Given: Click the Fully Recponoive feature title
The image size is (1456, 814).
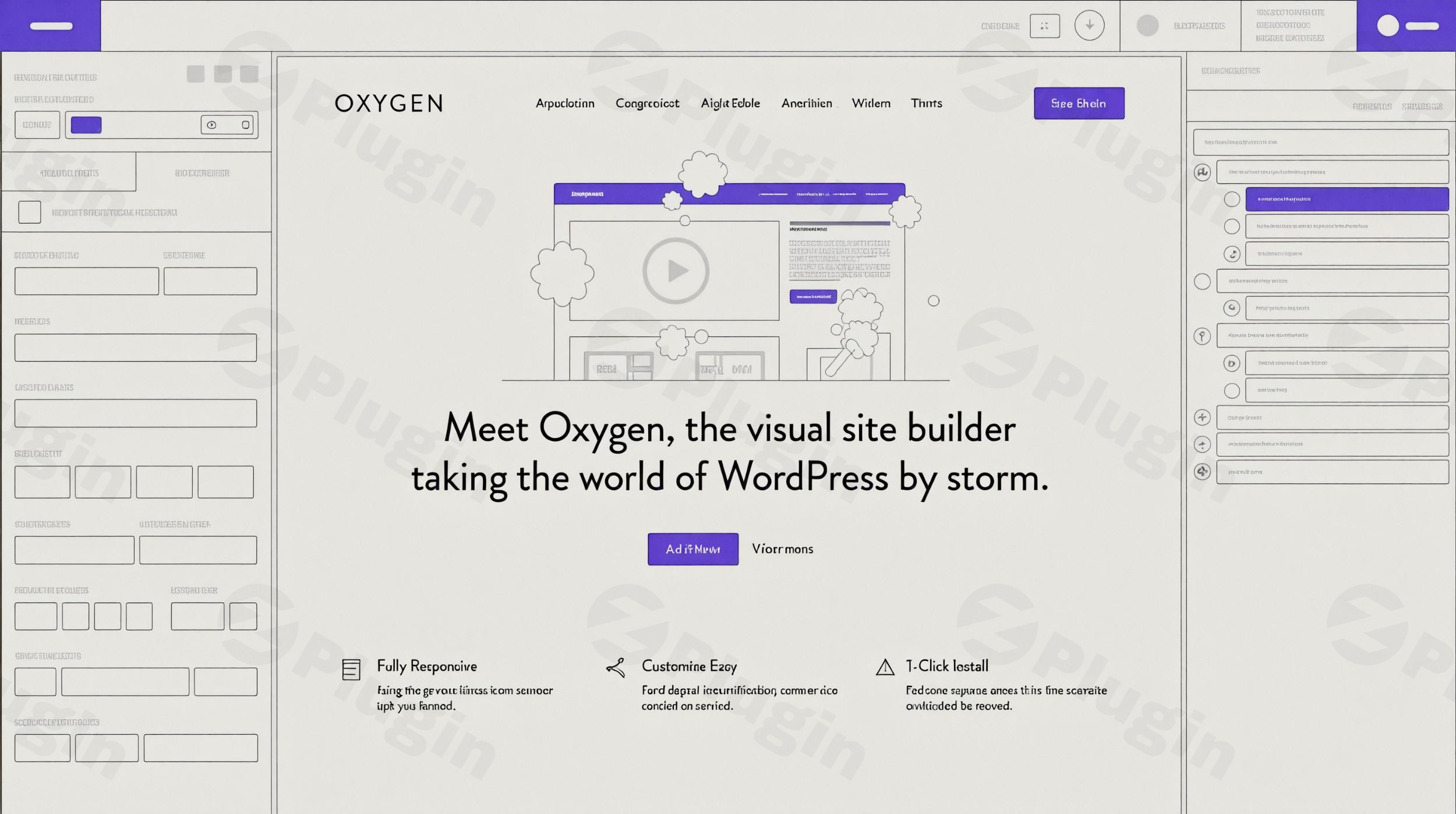Looking at the screenshot, I should point(427,666).
